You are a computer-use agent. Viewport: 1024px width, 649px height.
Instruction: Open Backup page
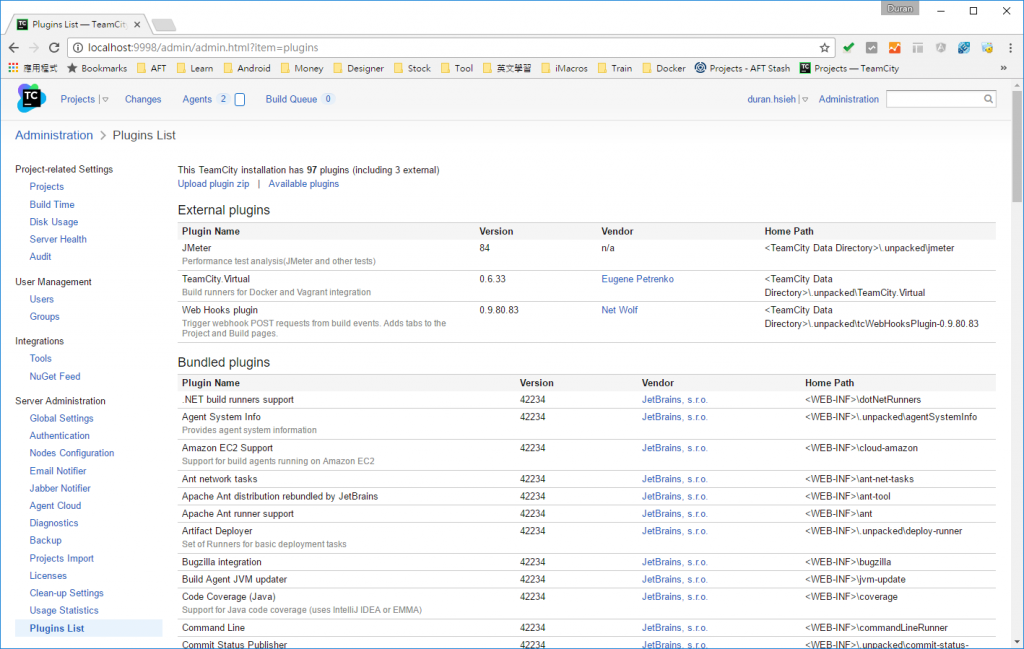pyautogui.click(x=45, y=541)
